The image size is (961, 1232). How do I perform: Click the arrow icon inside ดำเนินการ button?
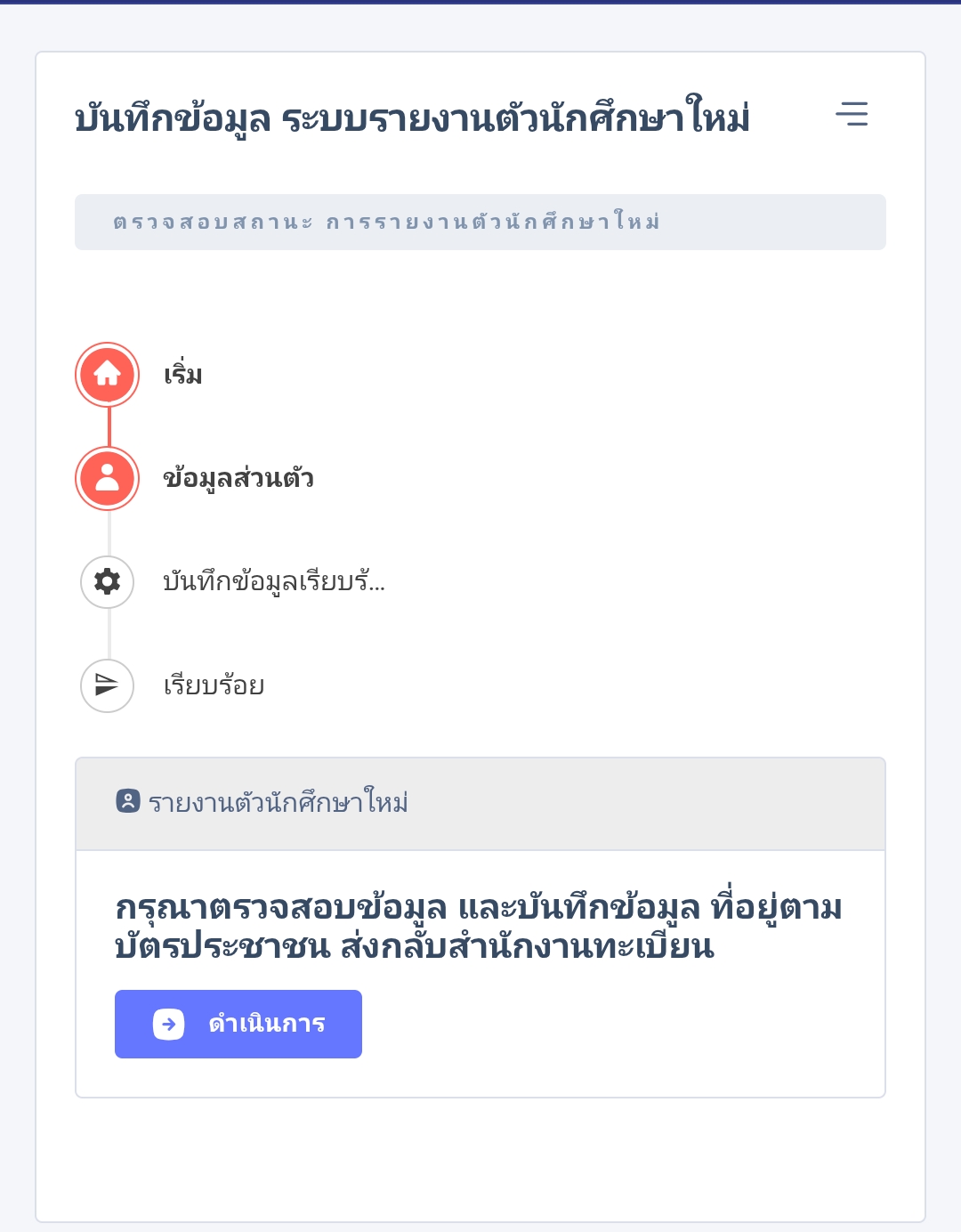169,1025
